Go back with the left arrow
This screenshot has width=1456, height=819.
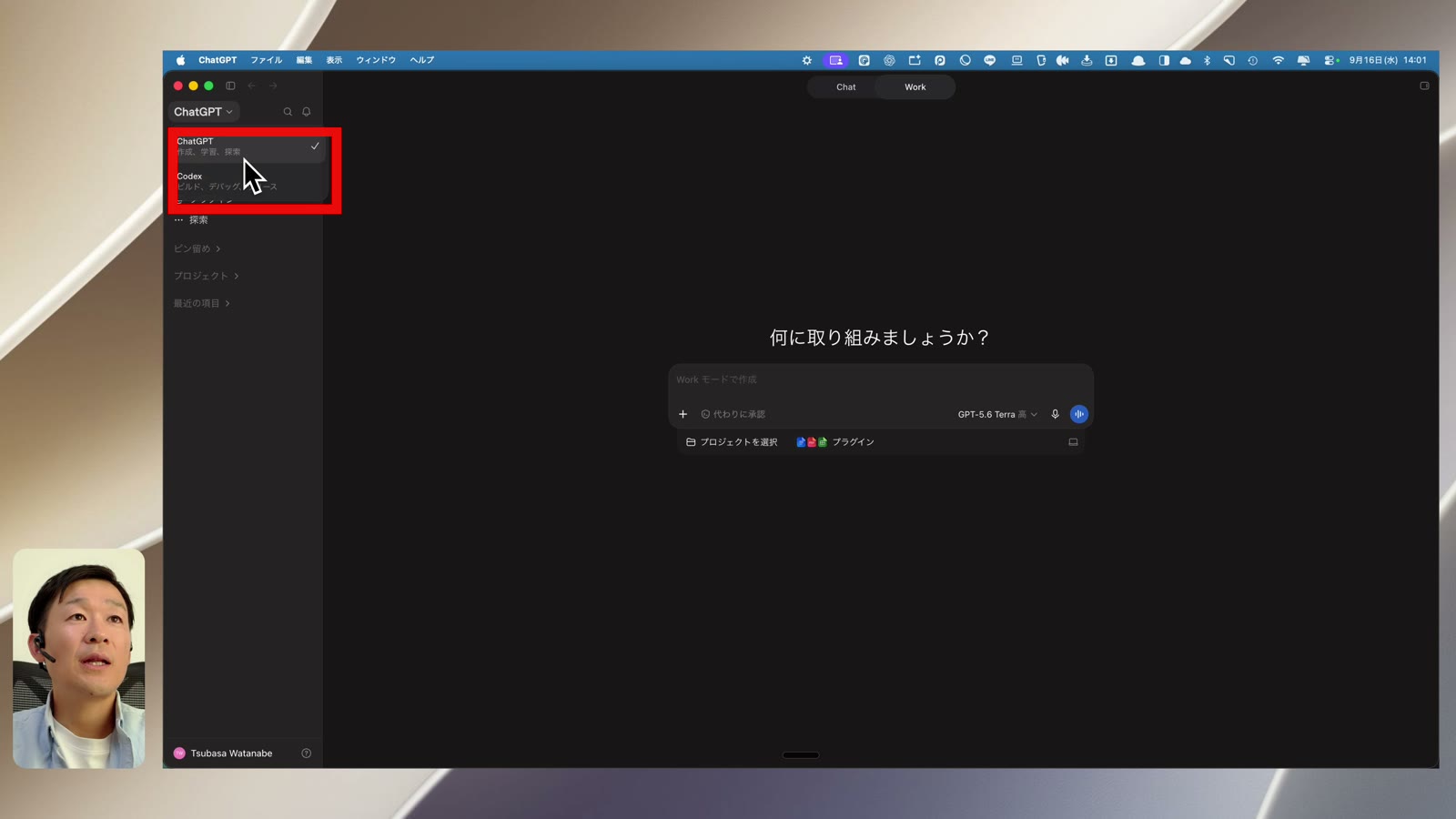pos(252,86)
